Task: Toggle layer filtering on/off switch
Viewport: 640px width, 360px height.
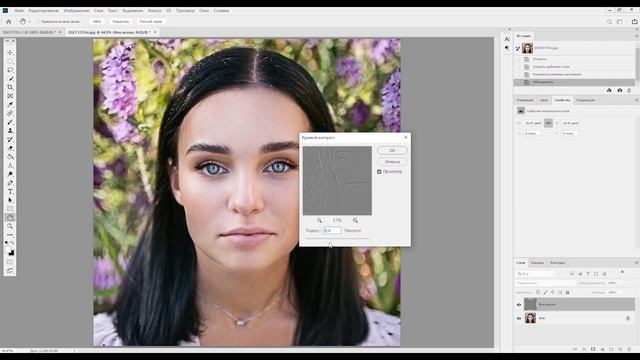Action: (x=622, y=273)
